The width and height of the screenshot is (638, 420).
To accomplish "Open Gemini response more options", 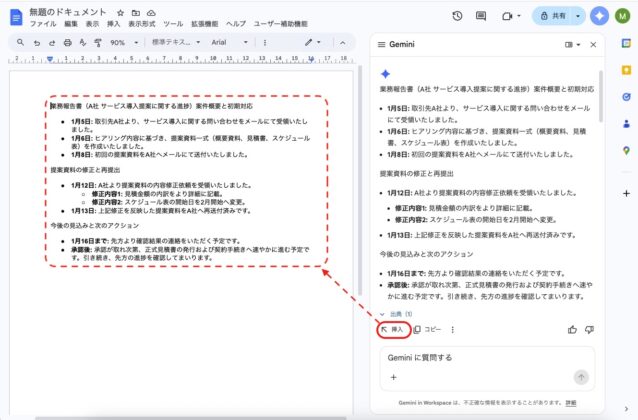I will (x=452, y=330).
